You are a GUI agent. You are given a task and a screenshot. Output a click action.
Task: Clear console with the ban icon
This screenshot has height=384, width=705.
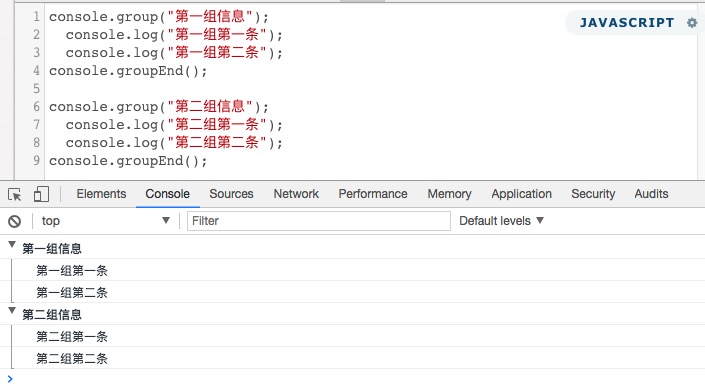tap(14, 221)
